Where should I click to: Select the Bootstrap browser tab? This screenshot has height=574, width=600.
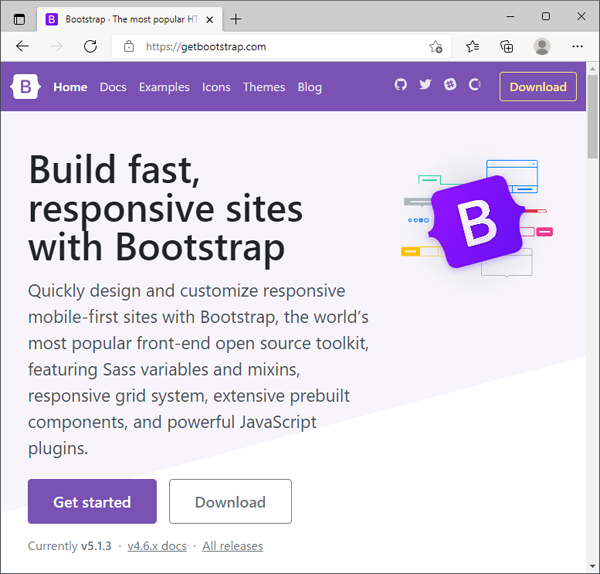[129, 19]
